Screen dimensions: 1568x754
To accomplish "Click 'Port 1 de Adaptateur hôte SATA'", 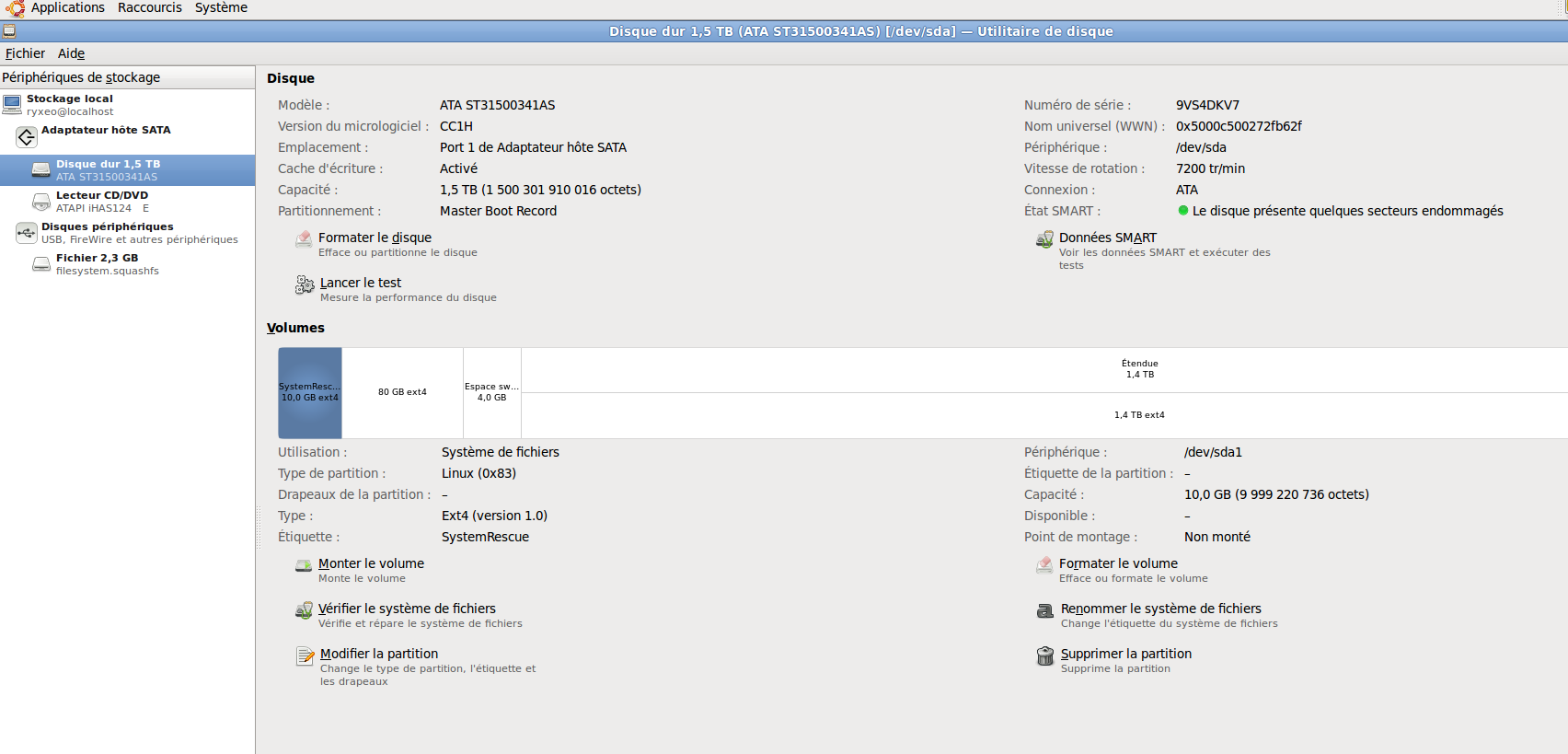I will point(533,147).
